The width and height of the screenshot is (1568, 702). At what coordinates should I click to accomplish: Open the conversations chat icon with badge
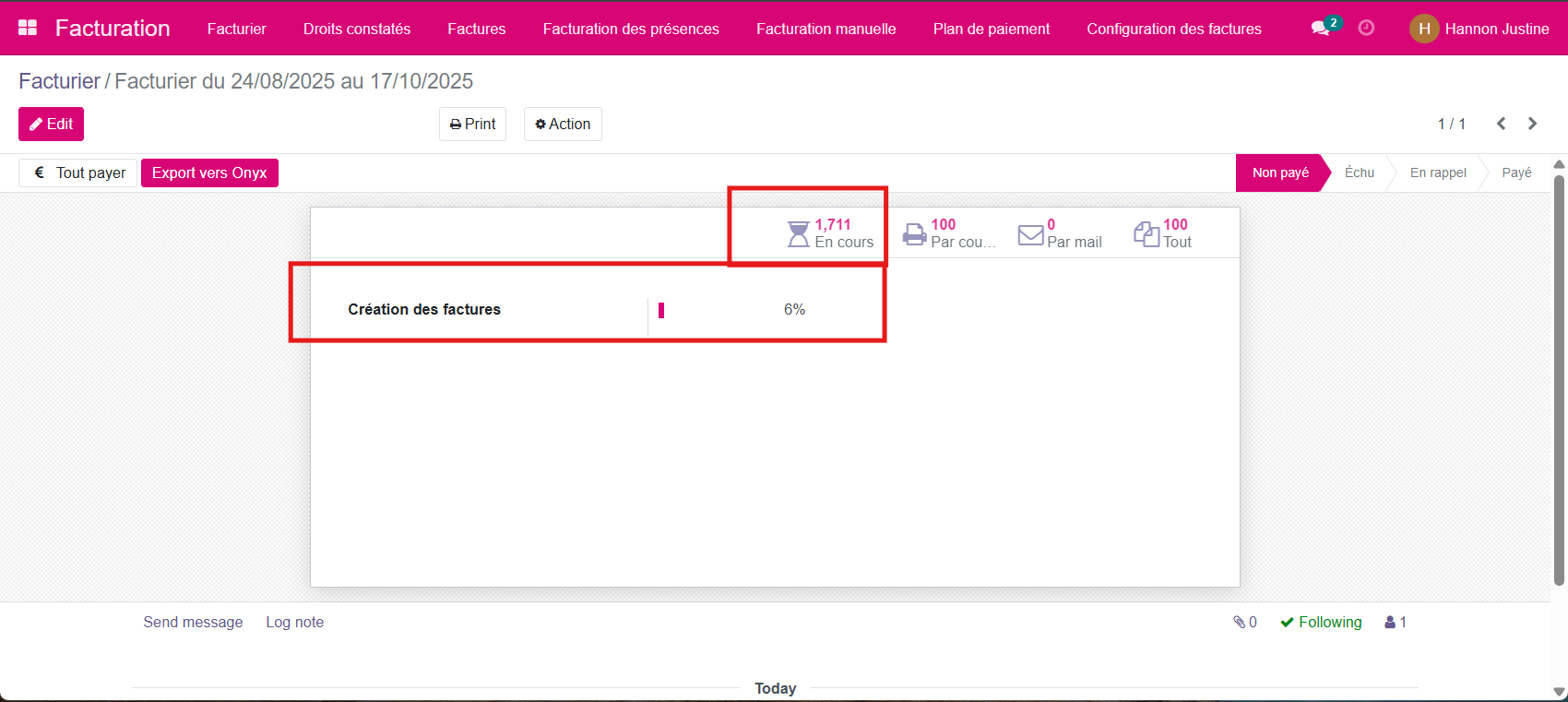pos(1321,29)
